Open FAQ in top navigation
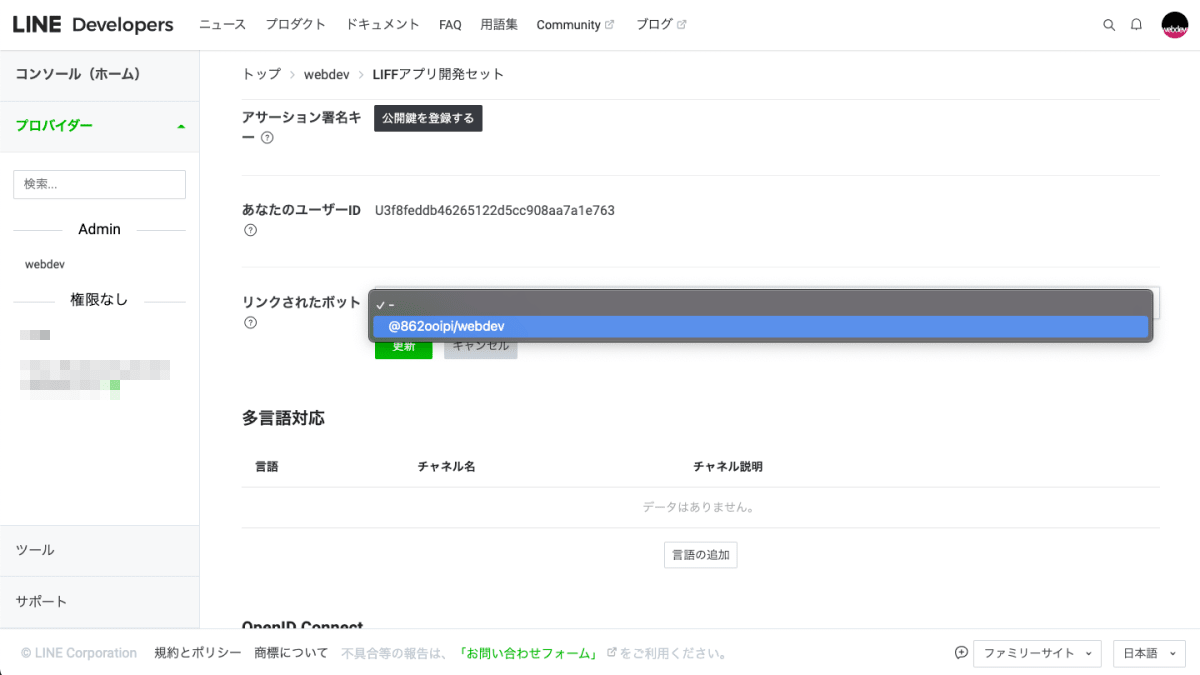 [x=450, y=25]
